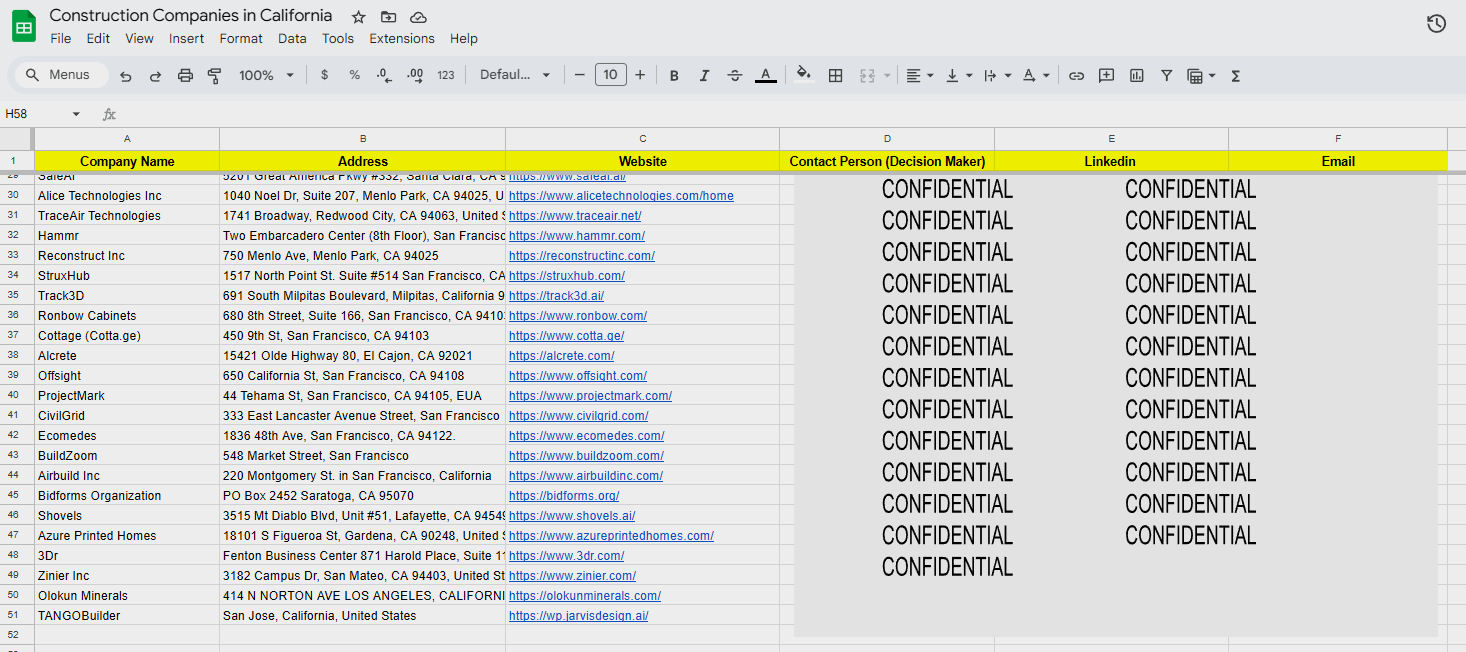Insert a chart

pyautogui.click(x=1136, y=75)
